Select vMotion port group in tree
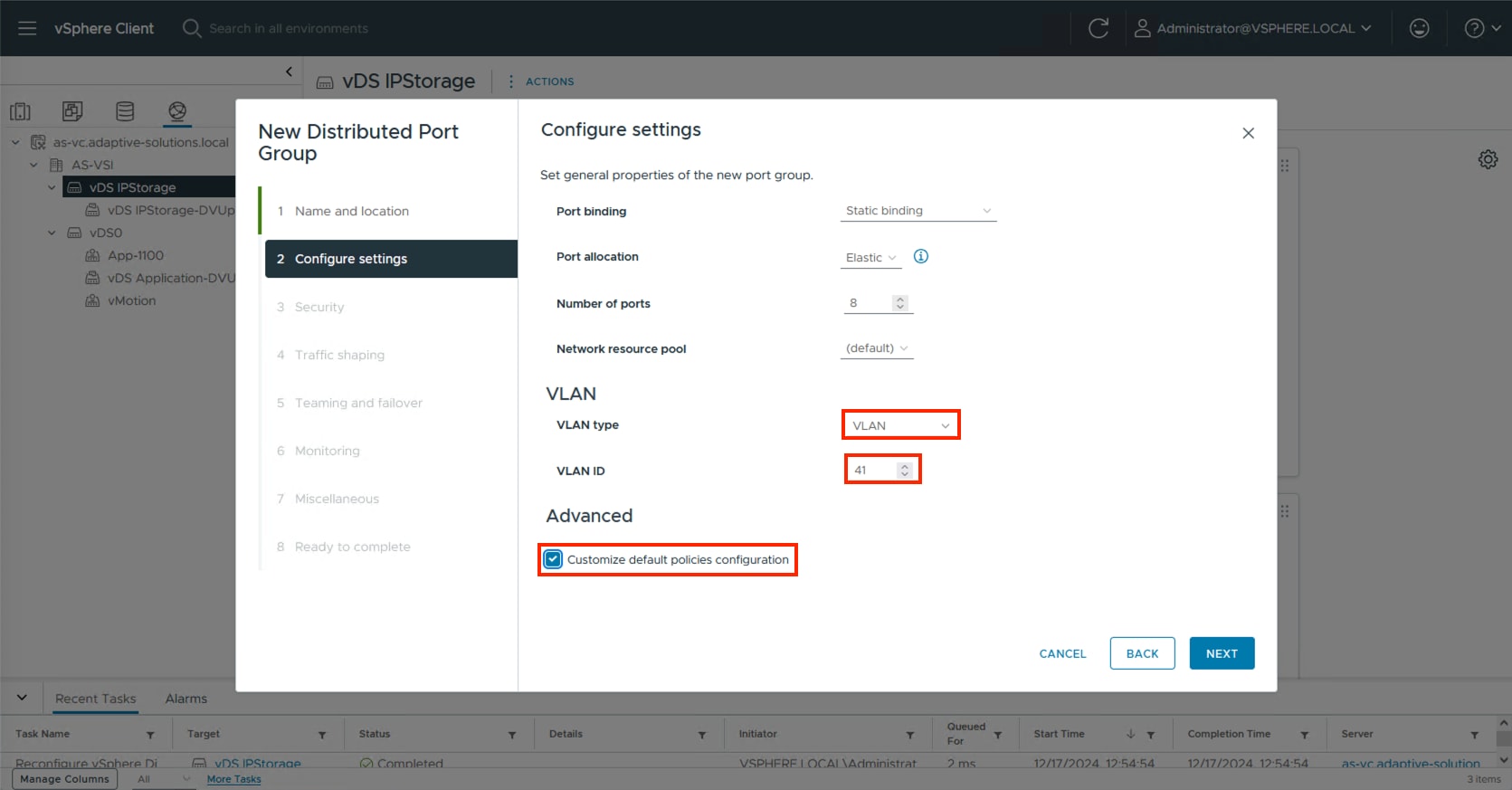The width and height of the screenshot is (1512, 790). point(131,300)
